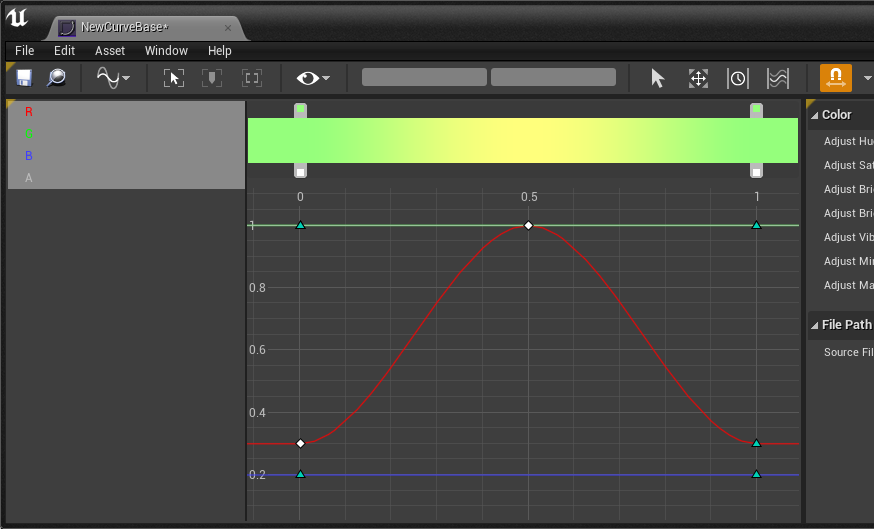Toggle the eye view options icon
This screenshot has height=529, width=874.
pos(308,78)
